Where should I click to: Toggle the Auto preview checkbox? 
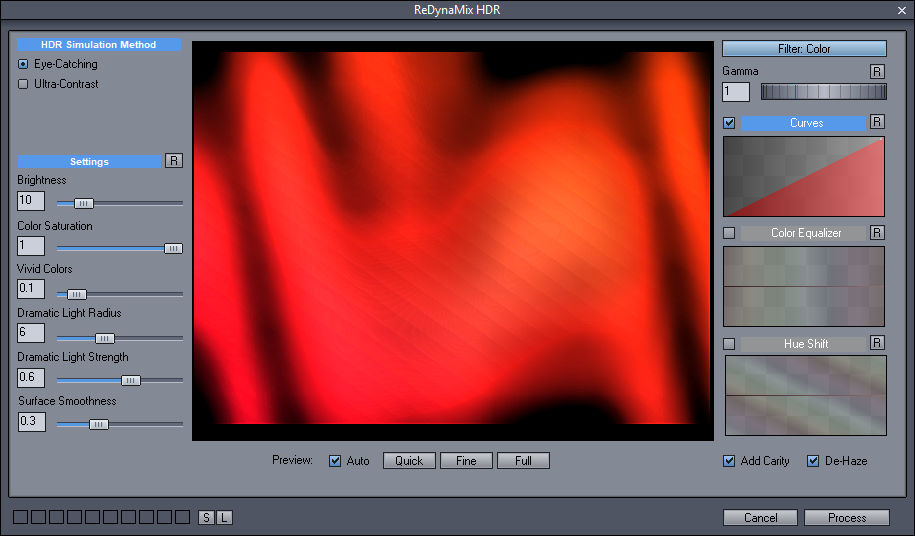(335, 461)
